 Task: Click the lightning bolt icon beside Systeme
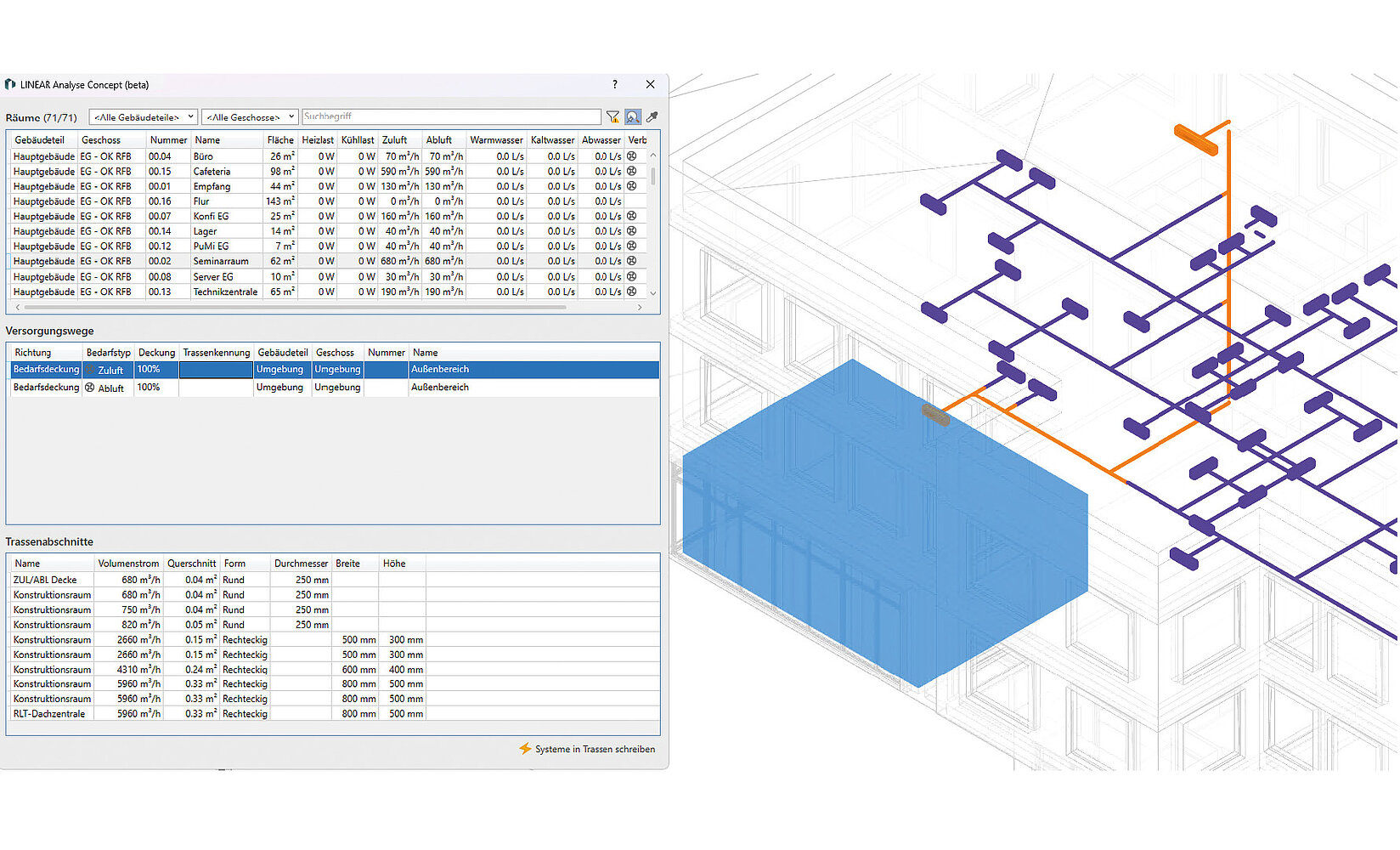pos(525,749)
